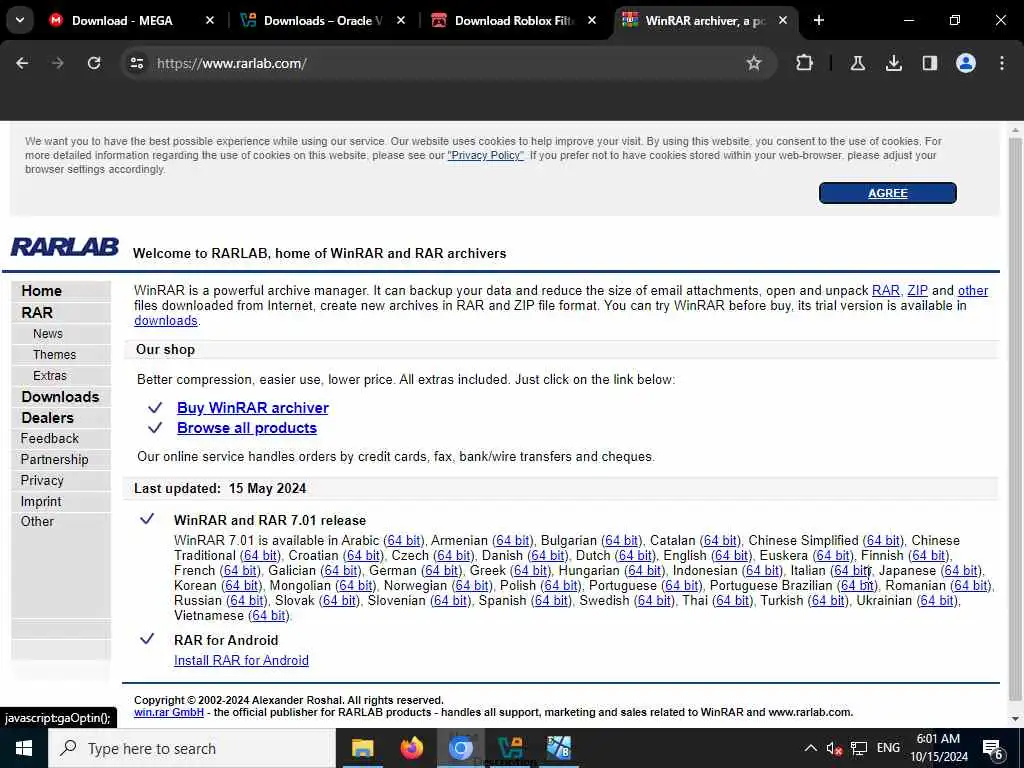This screenshot has width=1024, height=768.
Task: Close the Download - MEGA tab
Action: pyautogui.click(x=210, y=21)
